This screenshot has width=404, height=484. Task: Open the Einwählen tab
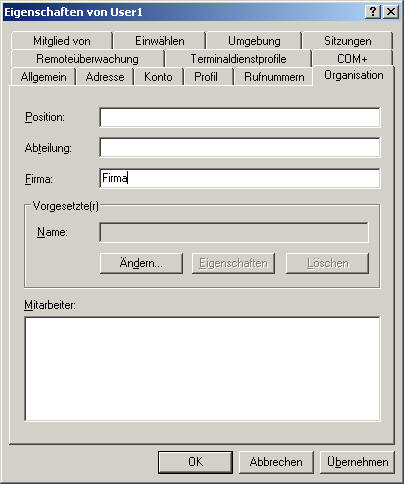tap(160, 41)
